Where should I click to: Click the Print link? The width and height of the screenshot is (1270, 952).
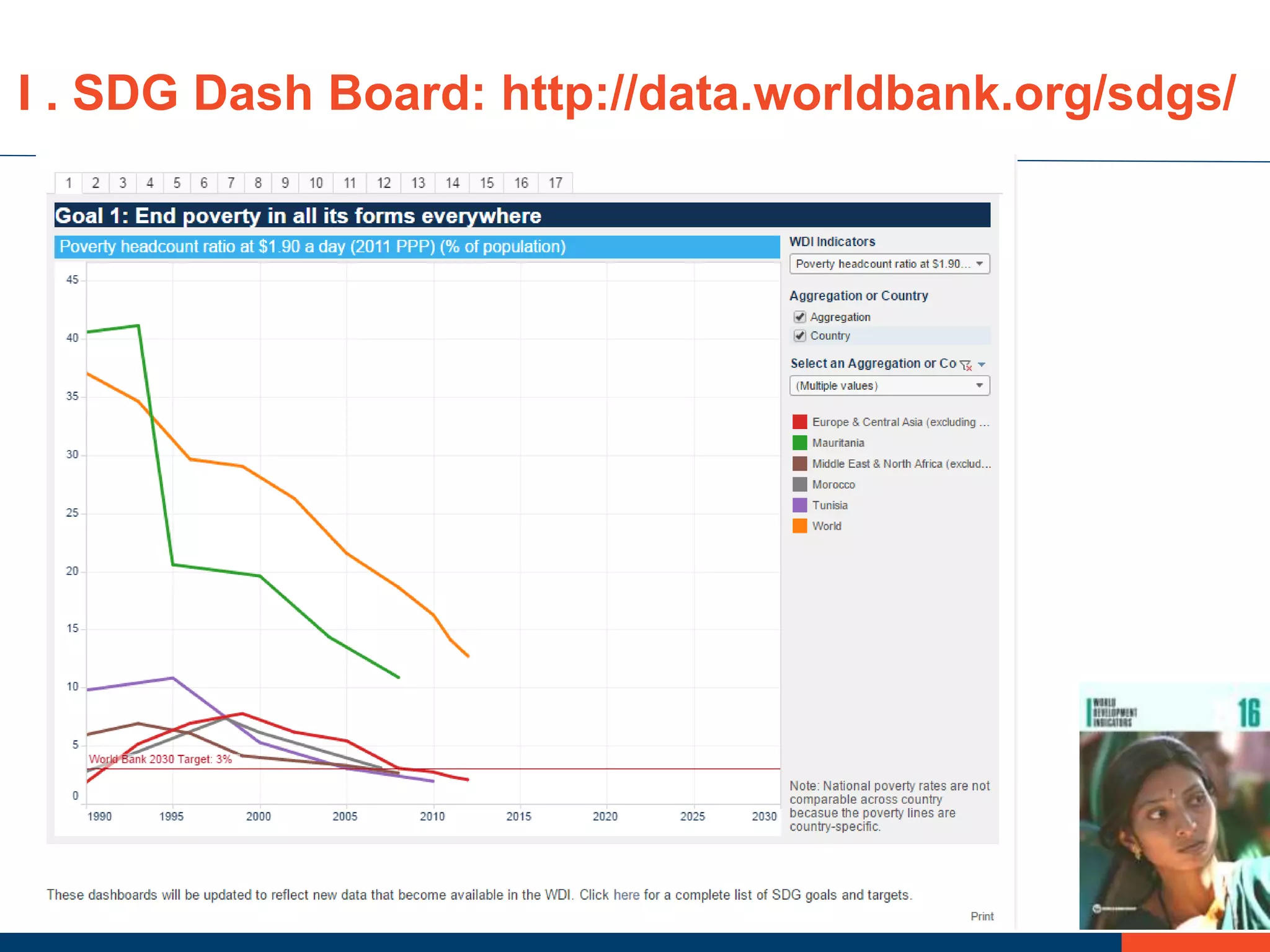tap(982, 916)
